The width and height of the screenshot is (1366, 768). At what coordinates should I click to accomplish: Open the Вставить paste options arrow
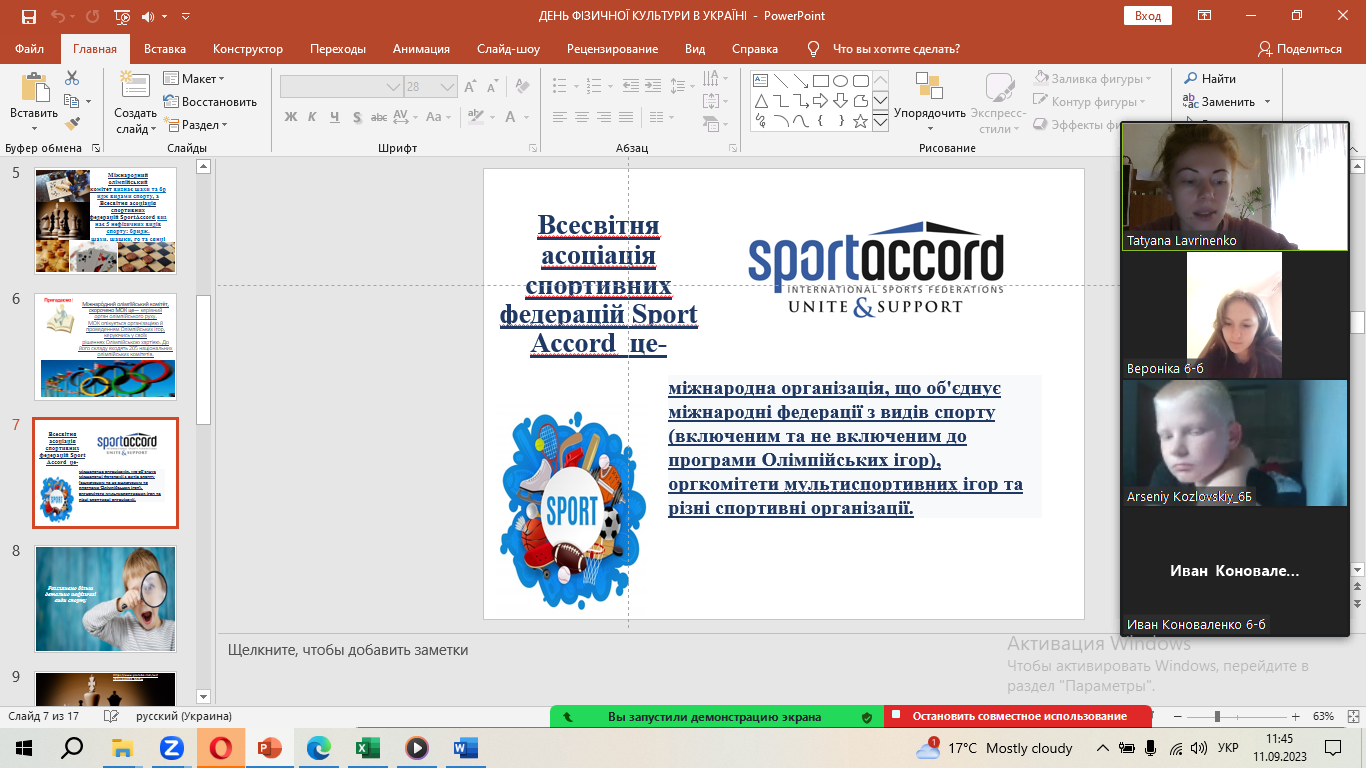[34, 128]
